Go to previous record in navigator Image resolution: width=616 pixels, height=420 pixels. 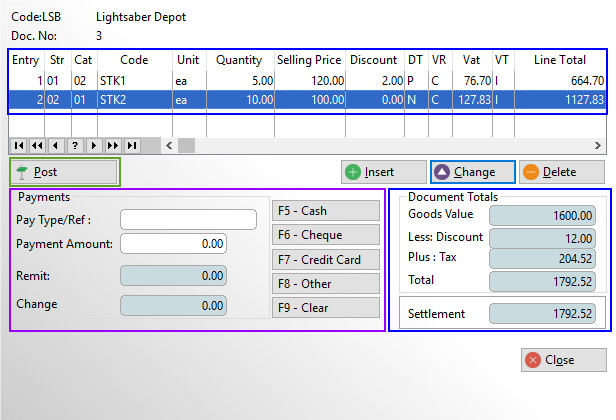[56, 145]
